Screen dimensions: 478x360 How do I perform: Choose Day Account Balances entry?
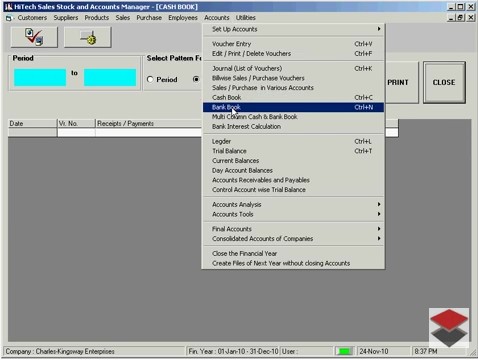coord(293,170)
